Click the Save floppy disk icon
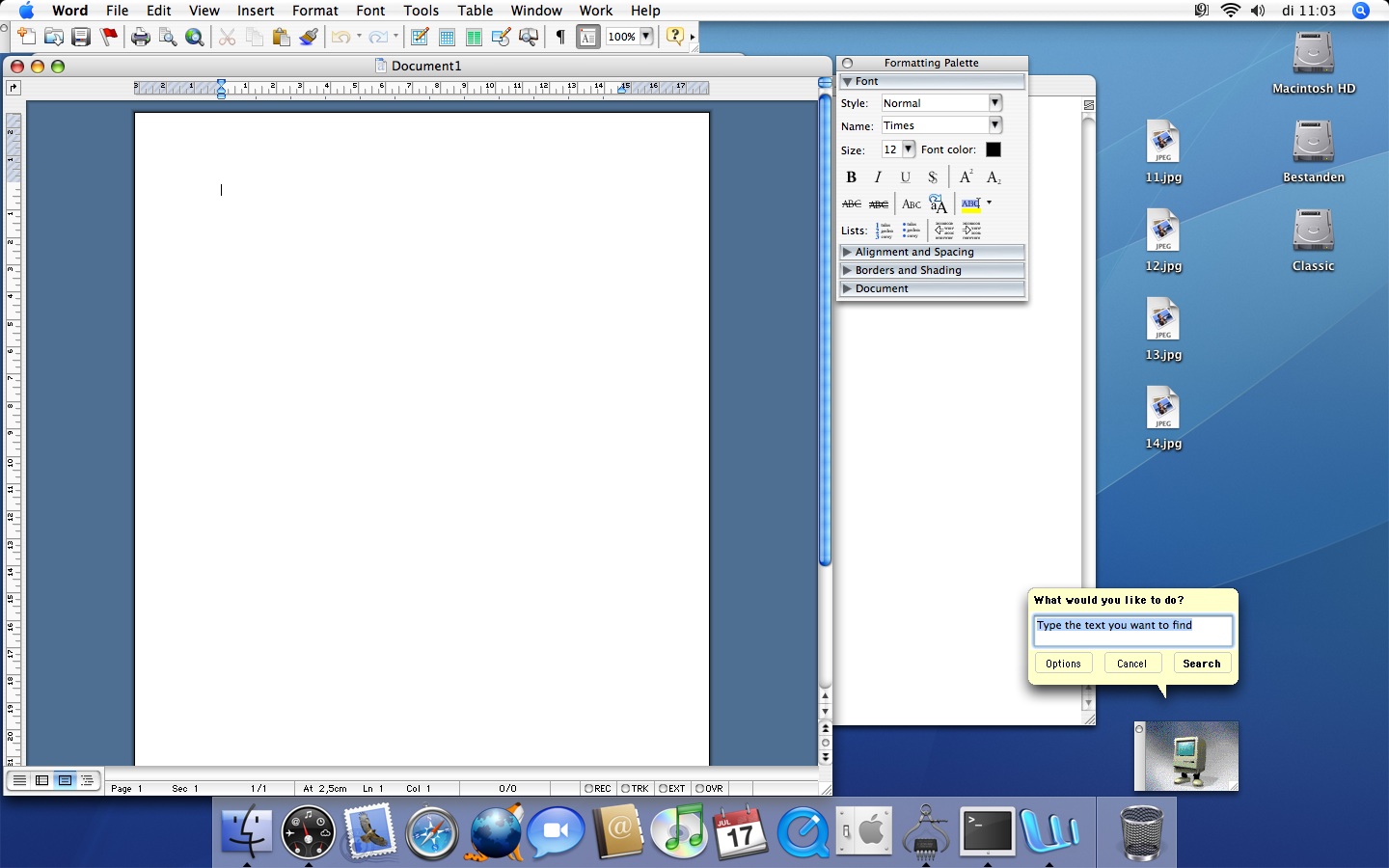Screen dimensions: 1389x868 pos(81,38)
